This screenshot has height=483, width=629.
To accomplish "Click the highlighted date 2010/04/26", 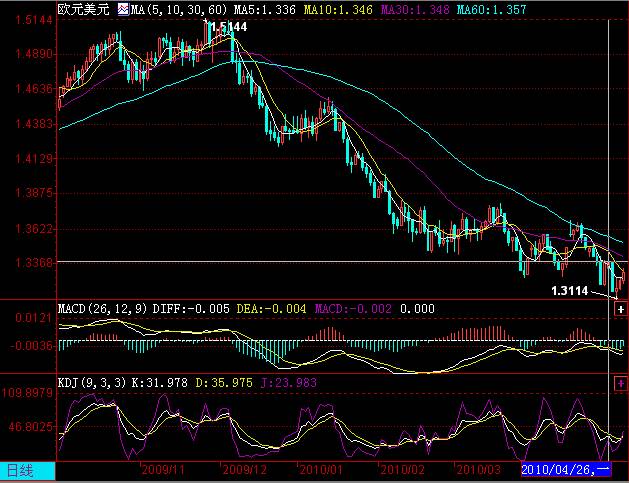I will click(566, 469).
